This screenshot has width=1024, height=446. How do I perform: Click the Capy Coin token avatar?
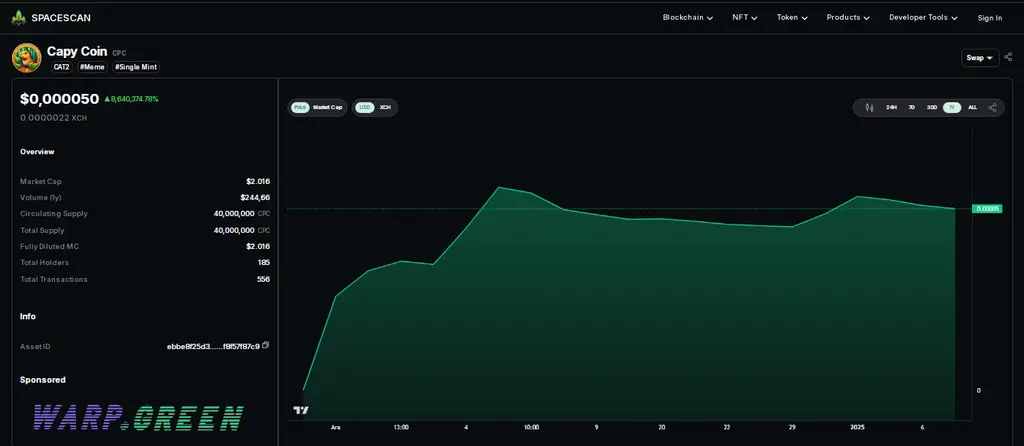coord(27,57)
